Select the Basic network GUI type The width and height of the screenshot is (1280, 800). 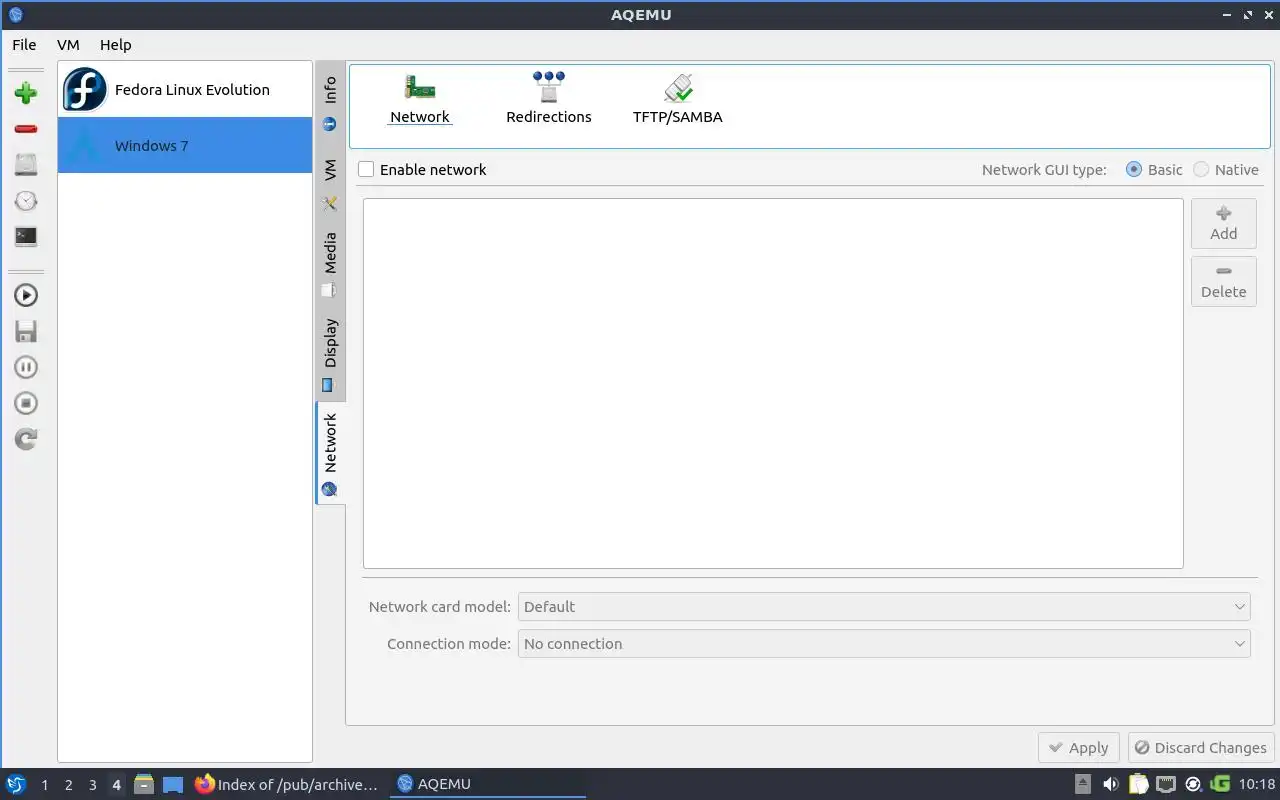click(x=1134, y=170)
